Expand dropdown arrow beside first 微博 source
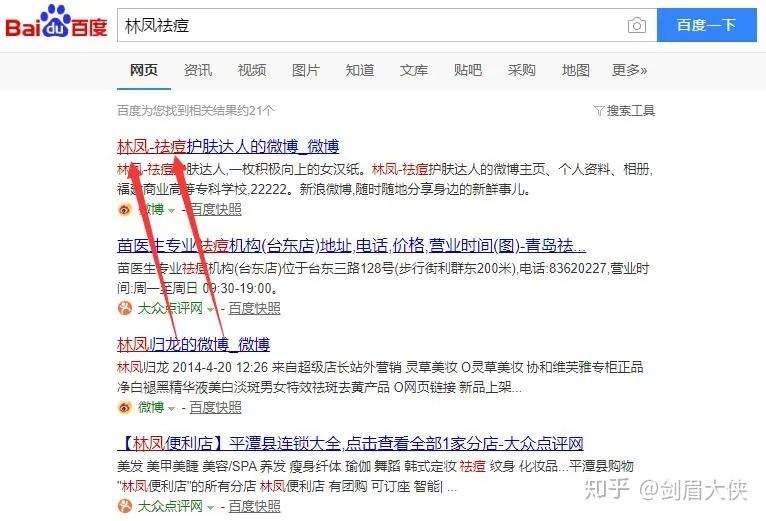766x521 pixels. (x=171, y=211)
